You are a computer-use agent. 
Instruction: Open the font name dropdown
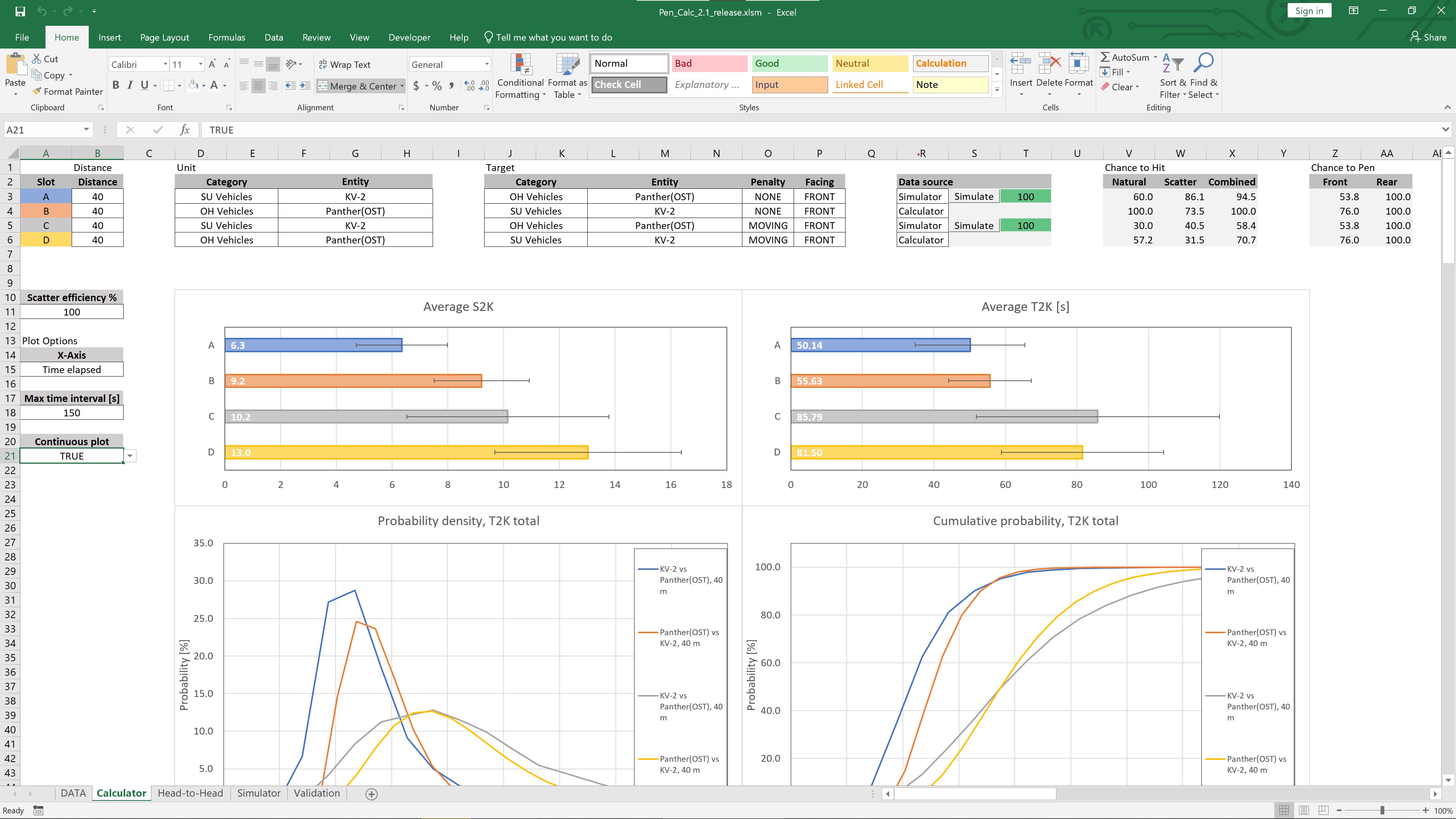tap(165, 64)
